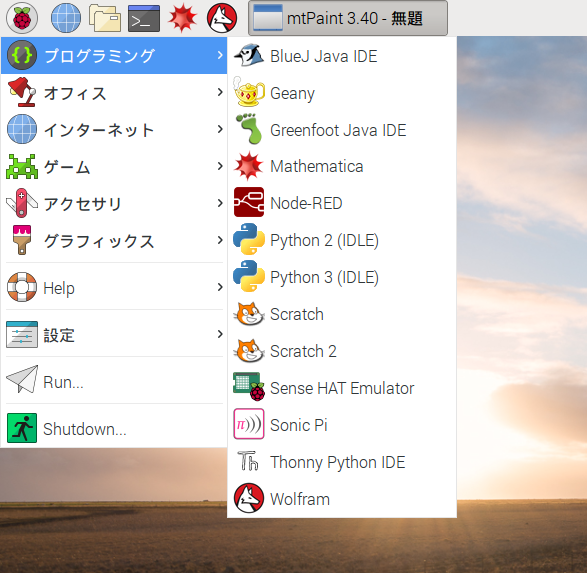
Task: Select Run... from the menu
Action: (114, 381)
